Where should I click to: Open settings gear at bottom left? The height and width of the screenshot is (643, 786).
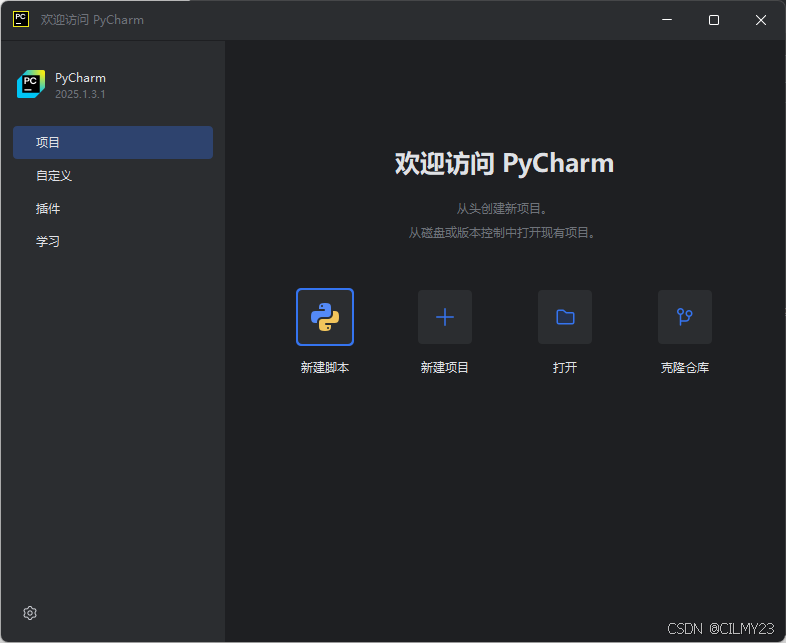click(30, 613)
